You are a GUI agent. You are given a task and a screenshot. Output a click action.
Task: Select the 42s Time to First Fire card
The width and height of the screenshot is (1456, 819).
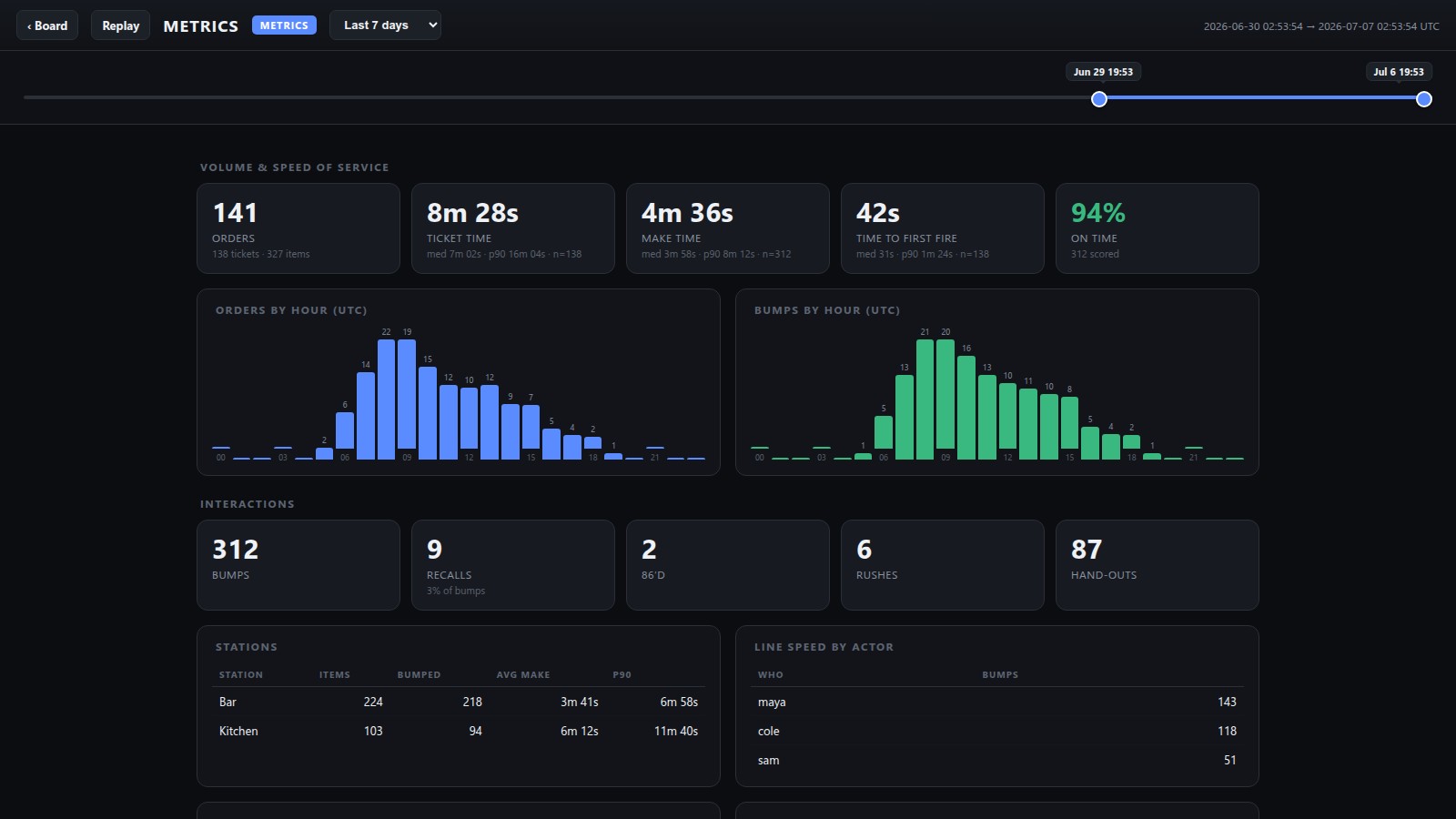[x=943, y=228]
